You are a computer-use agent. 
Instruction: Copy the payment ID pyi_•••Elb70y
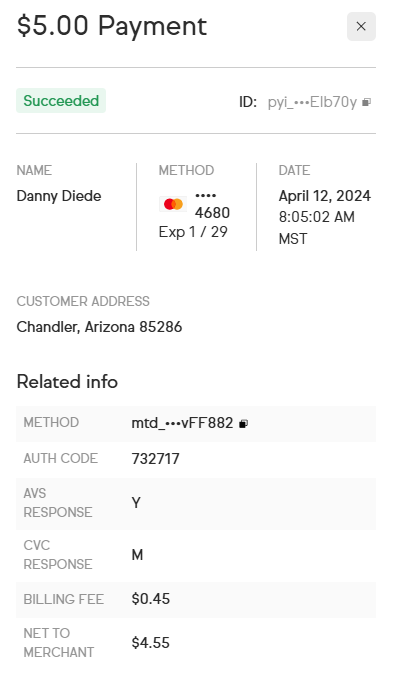[x=366, y=102]
